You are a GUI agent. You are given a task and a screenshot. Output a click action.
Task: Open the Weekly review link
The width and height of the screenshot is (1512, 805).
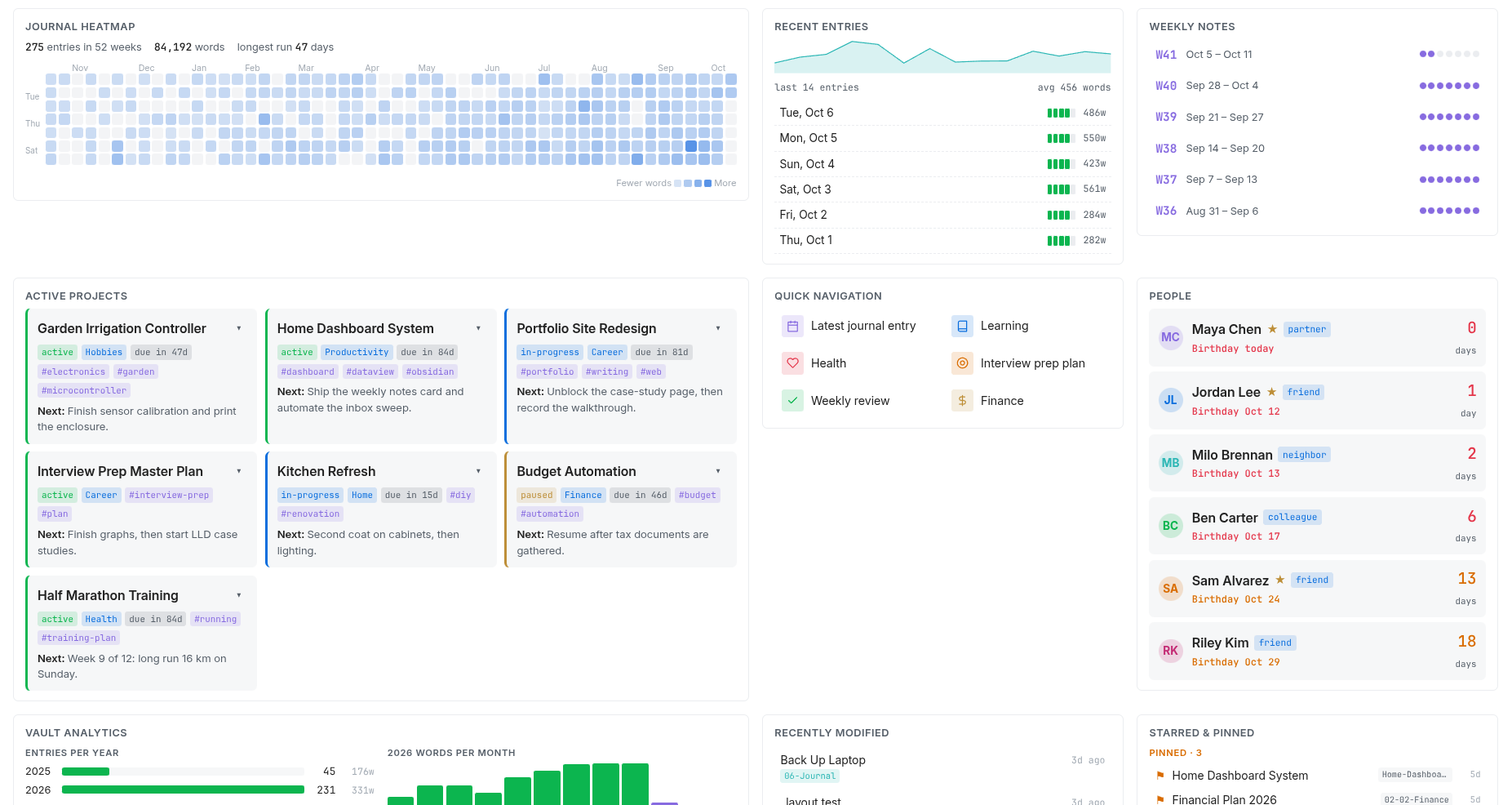point(849,401)
